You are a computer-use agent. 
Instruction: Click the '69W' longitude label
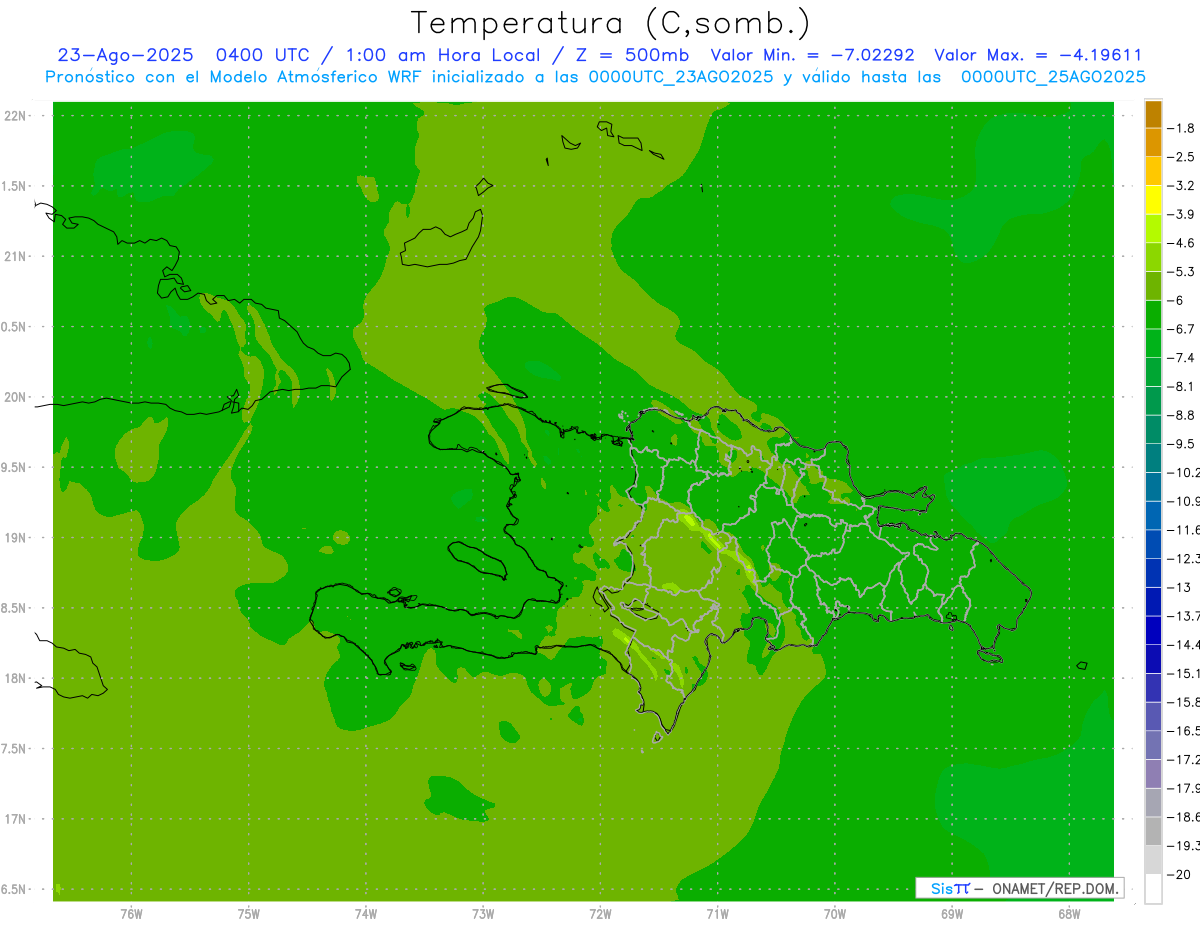pos(952,914)
